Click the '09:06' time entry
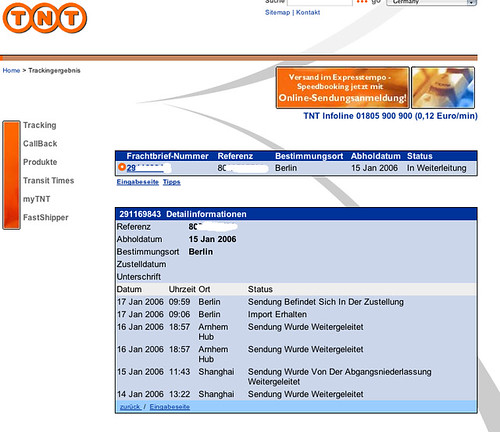 pos(179,314)
